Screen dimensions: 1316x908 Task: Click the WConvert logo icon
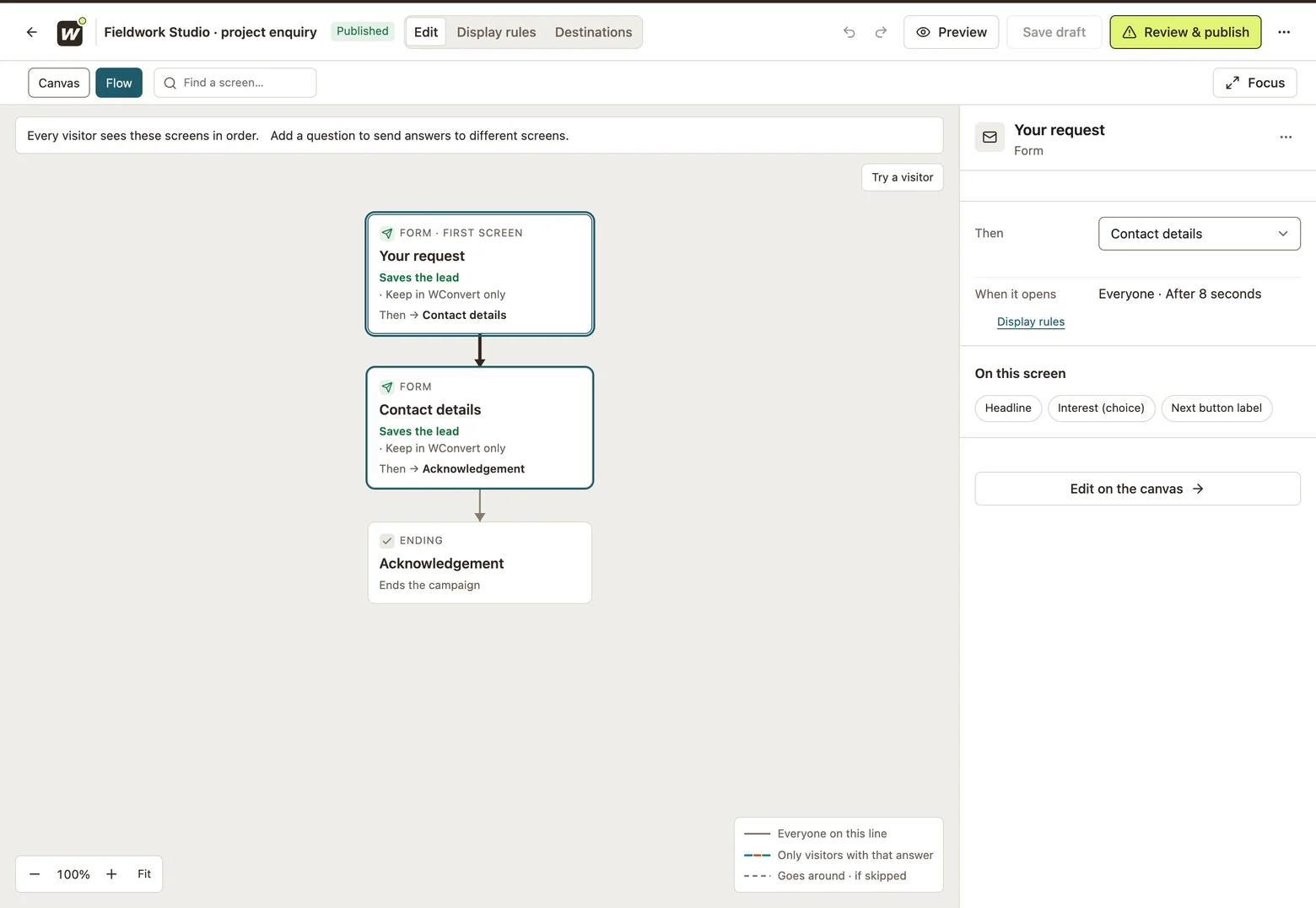pos(70,32)
